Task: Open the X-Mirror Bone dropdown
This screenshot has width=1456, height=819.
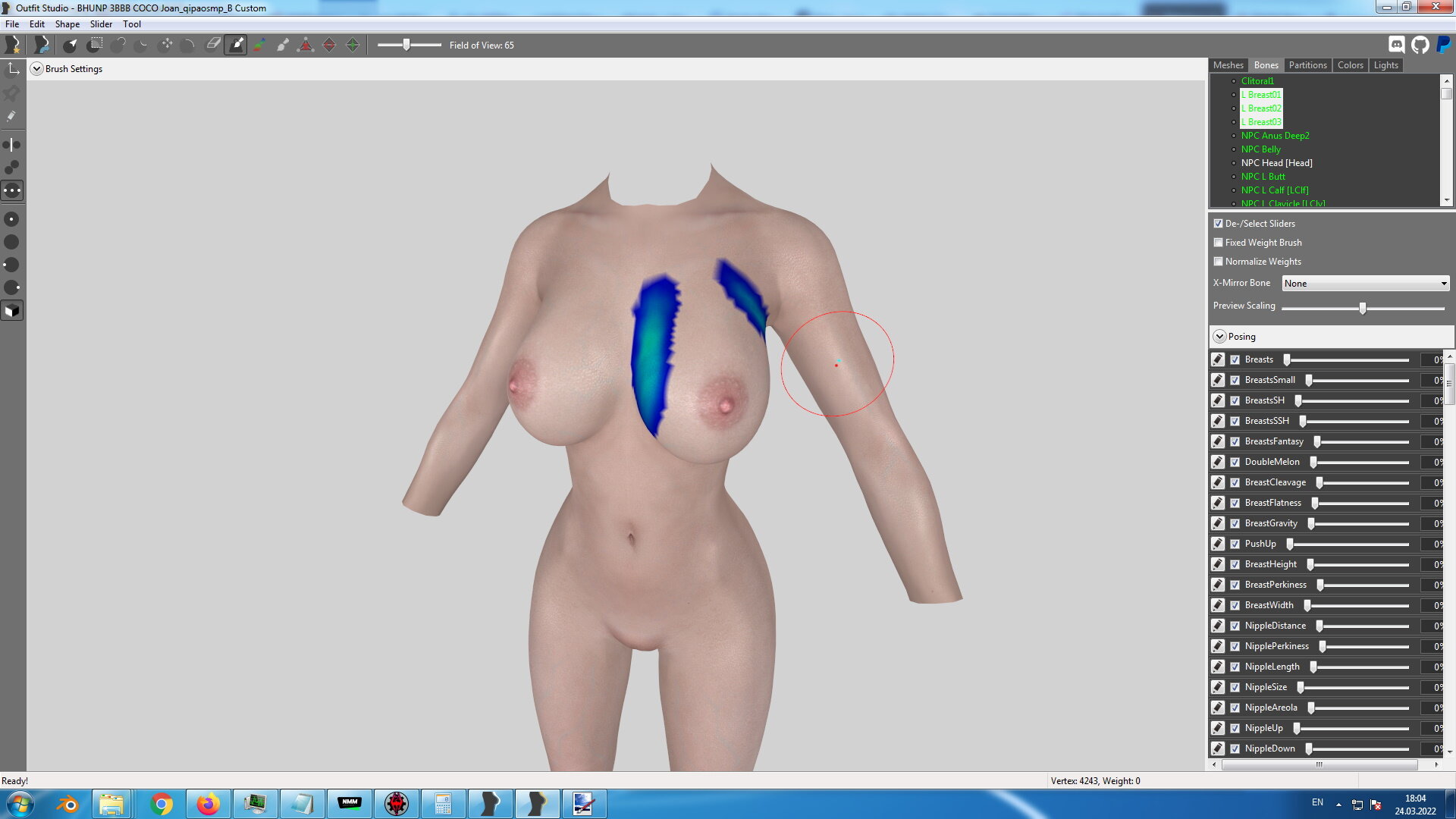Action: 1366,283
